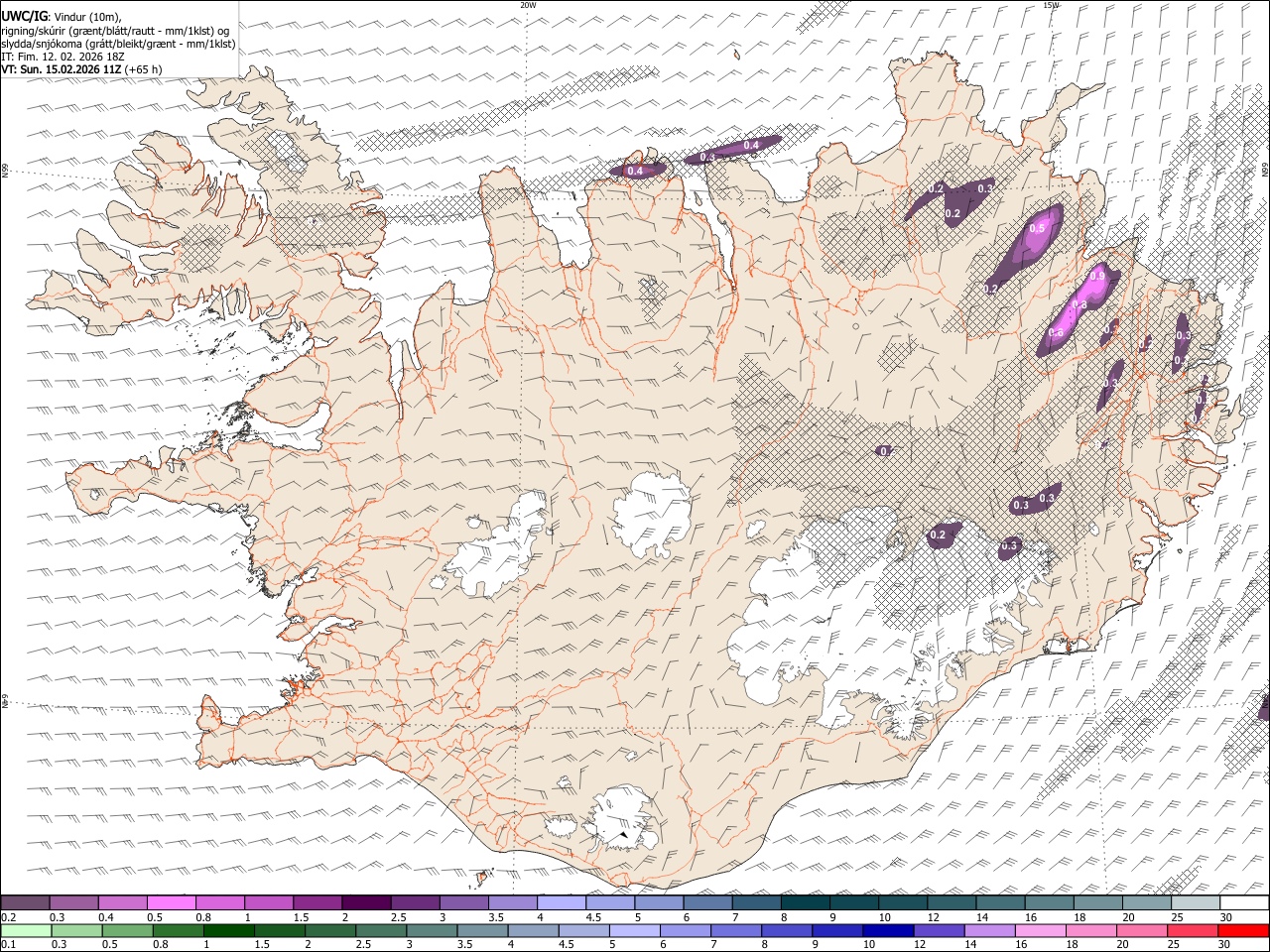Select the crimson rain swatch labeled 25
The height and width of the screenshot is (952, 1270).
1192,931
